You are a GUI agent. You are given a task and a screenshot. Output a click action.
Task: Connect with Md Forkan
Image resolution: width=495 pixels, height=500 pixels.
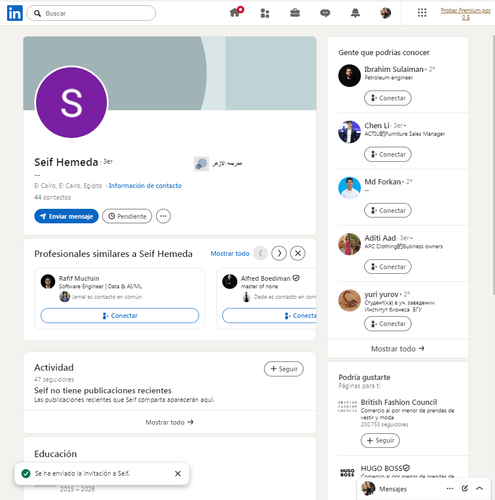pos(388,211)
